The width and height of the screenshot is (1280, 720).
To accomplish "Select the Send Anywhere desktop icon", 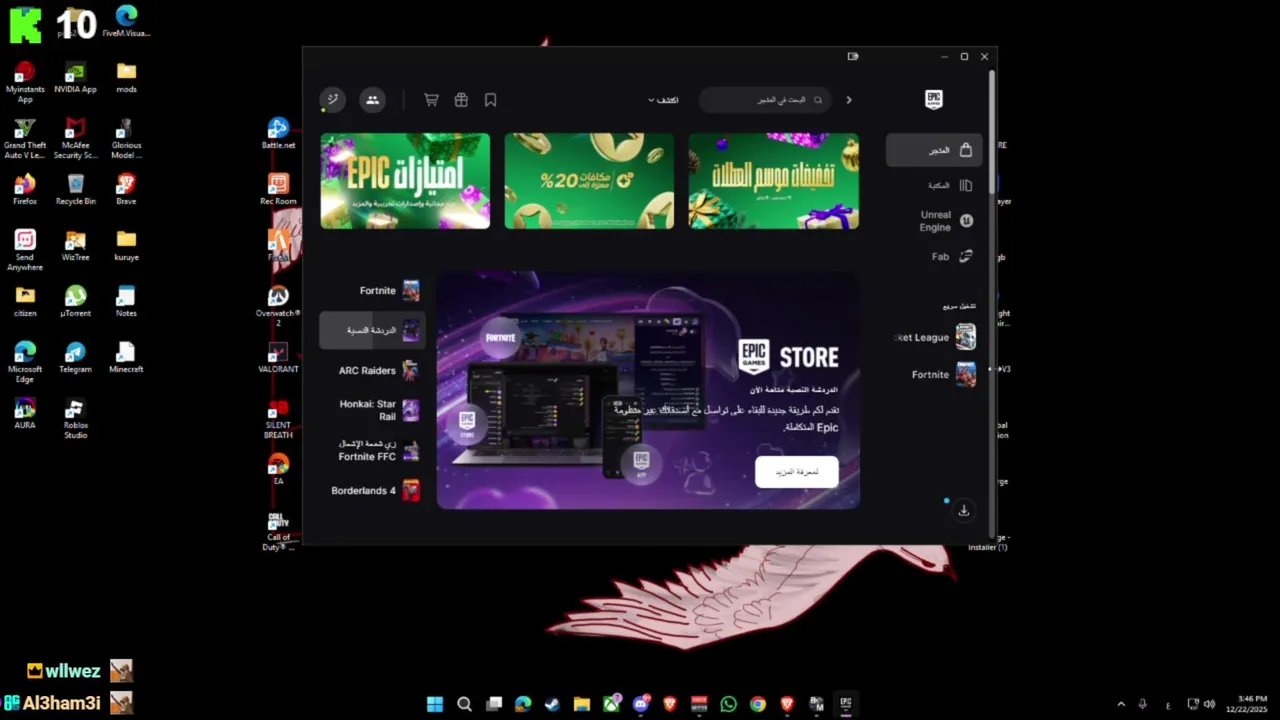I will coord(25,250).
